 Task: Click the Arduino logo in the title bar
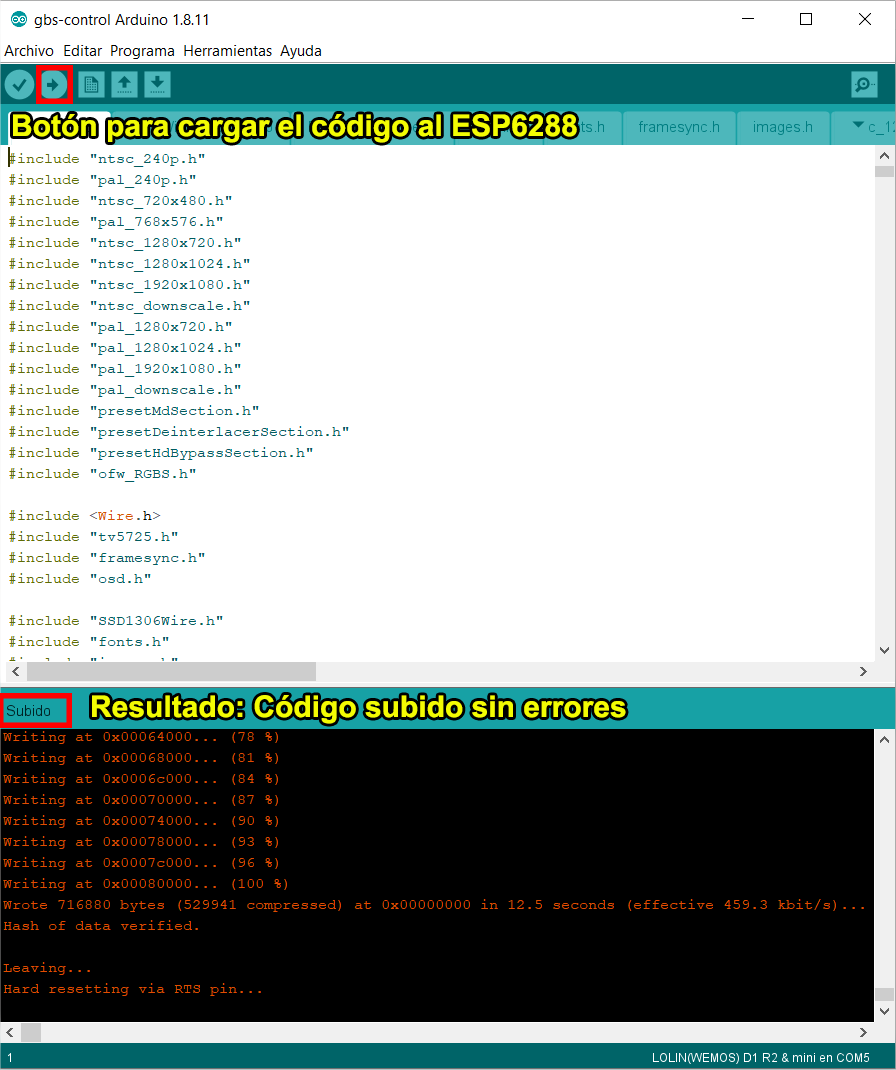click(18, 20)
